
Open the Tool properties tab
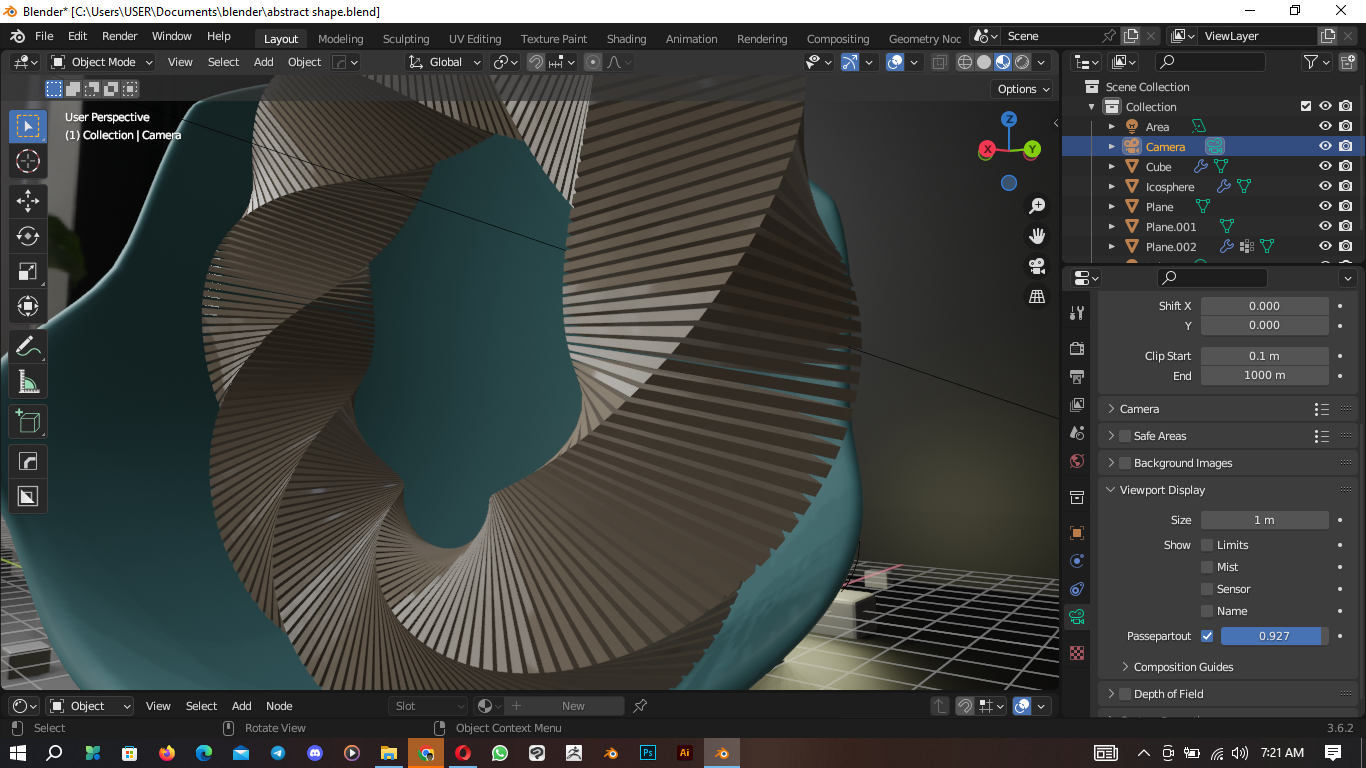pyautogui.click(x=1077, y=313)
